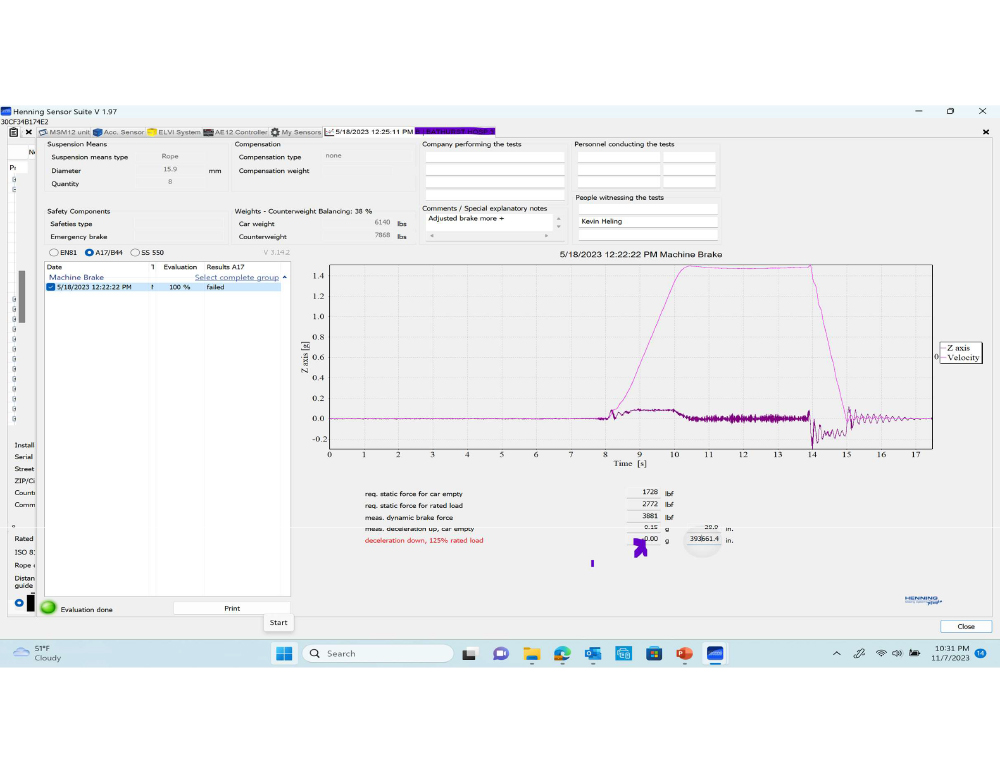
Task: Open Microsoft Edge from the taskbar
Action: [x=562, y=654]
